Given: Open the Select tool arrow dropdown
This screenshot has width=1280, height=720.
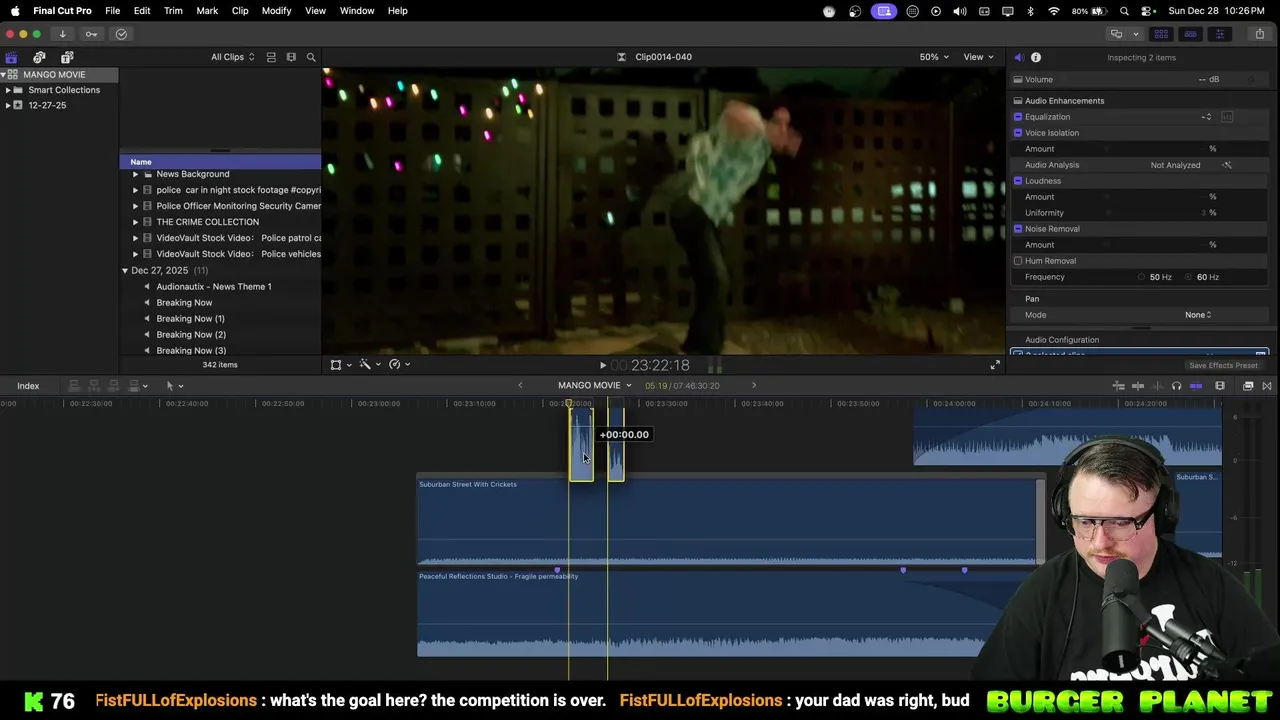Looking at the screenshot, I should pyautogui.click(x=174, y=386).
